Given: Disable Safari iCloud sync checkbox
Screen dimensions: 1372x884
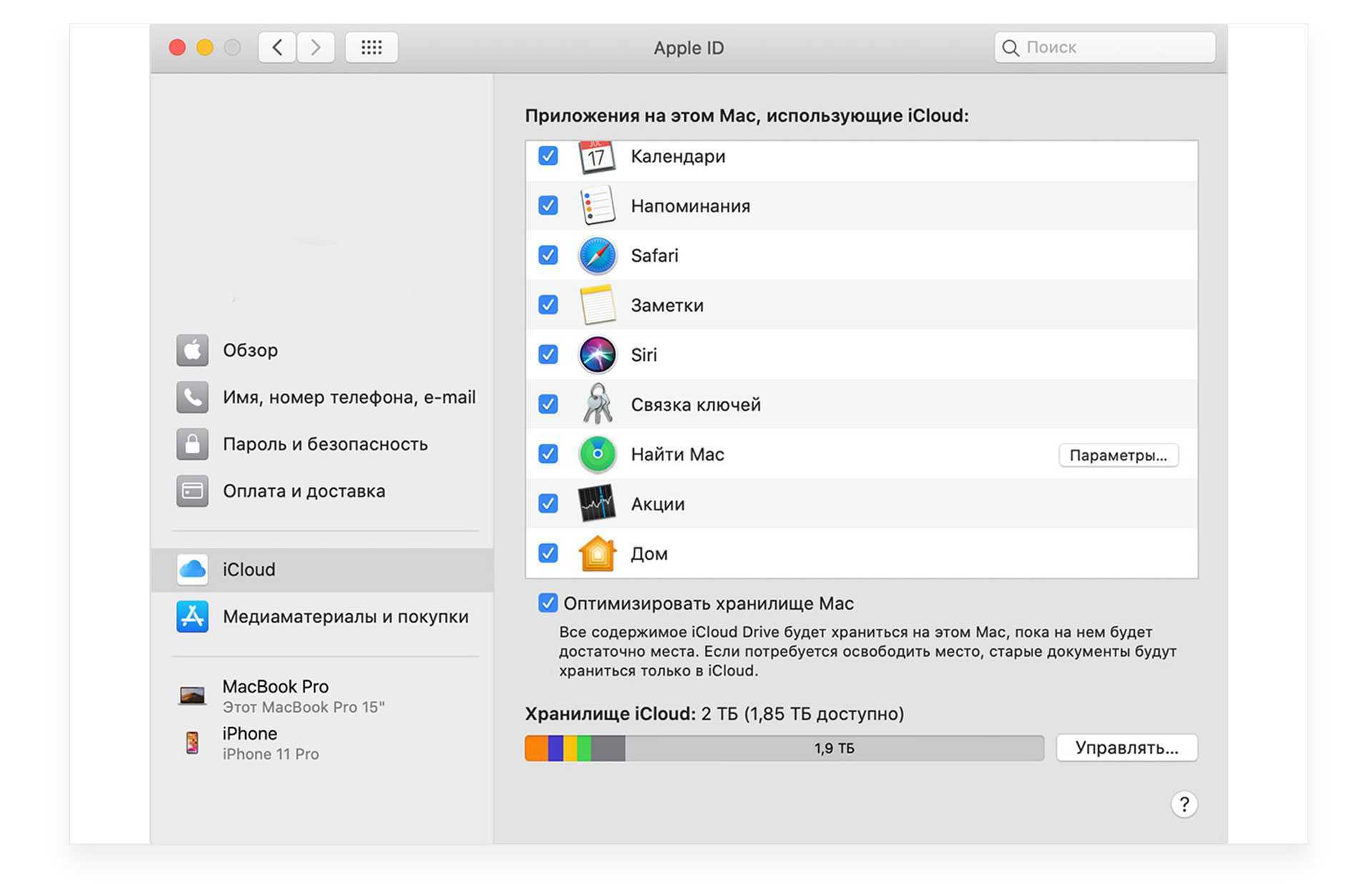Looking at the screenshot, I should pyautogui.click(x=548, y=255).
